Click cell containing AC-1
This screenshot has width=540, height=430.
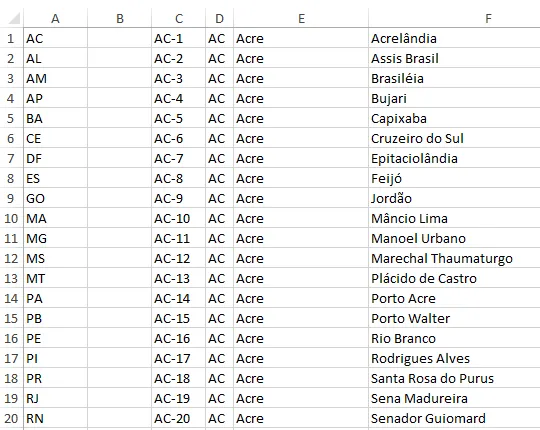(x=178, y=38)
